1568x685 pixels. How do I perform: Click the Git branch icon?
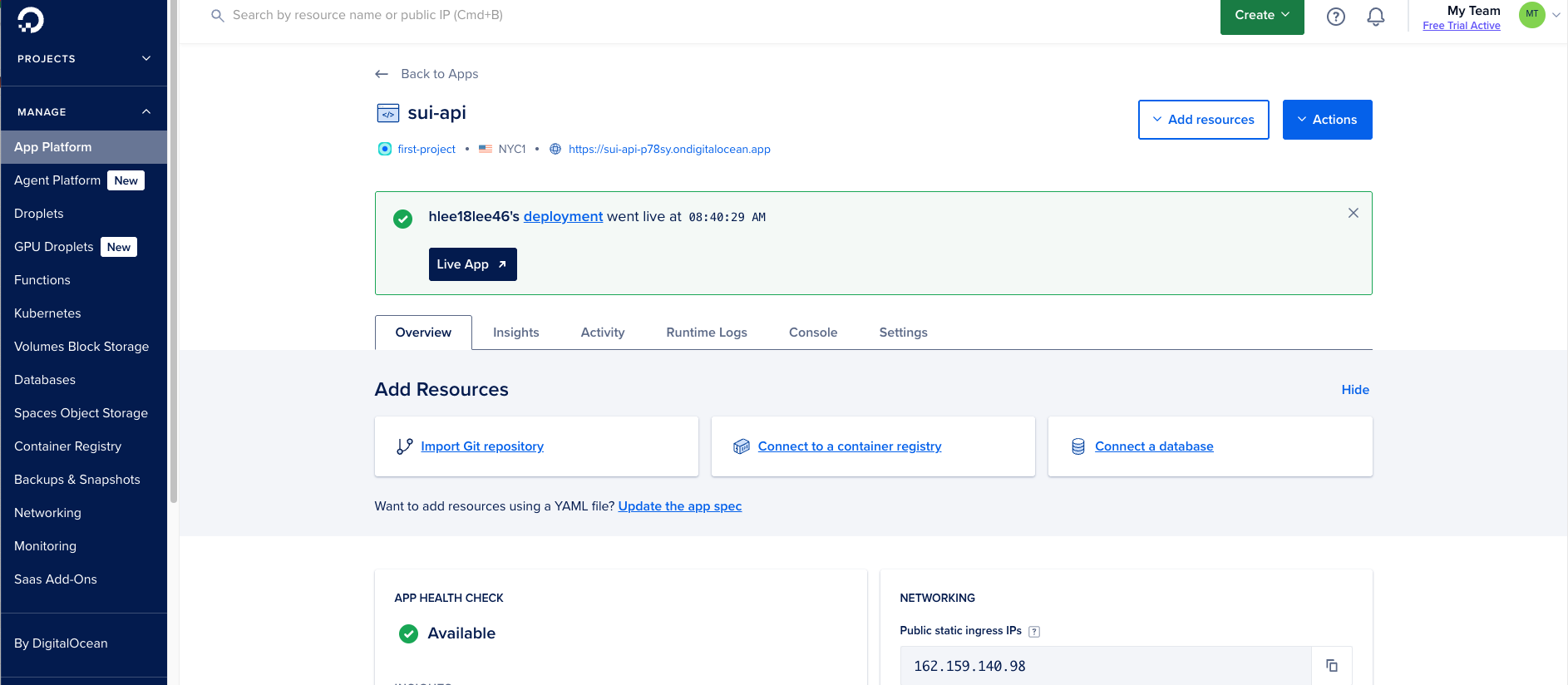pos(405,446)
